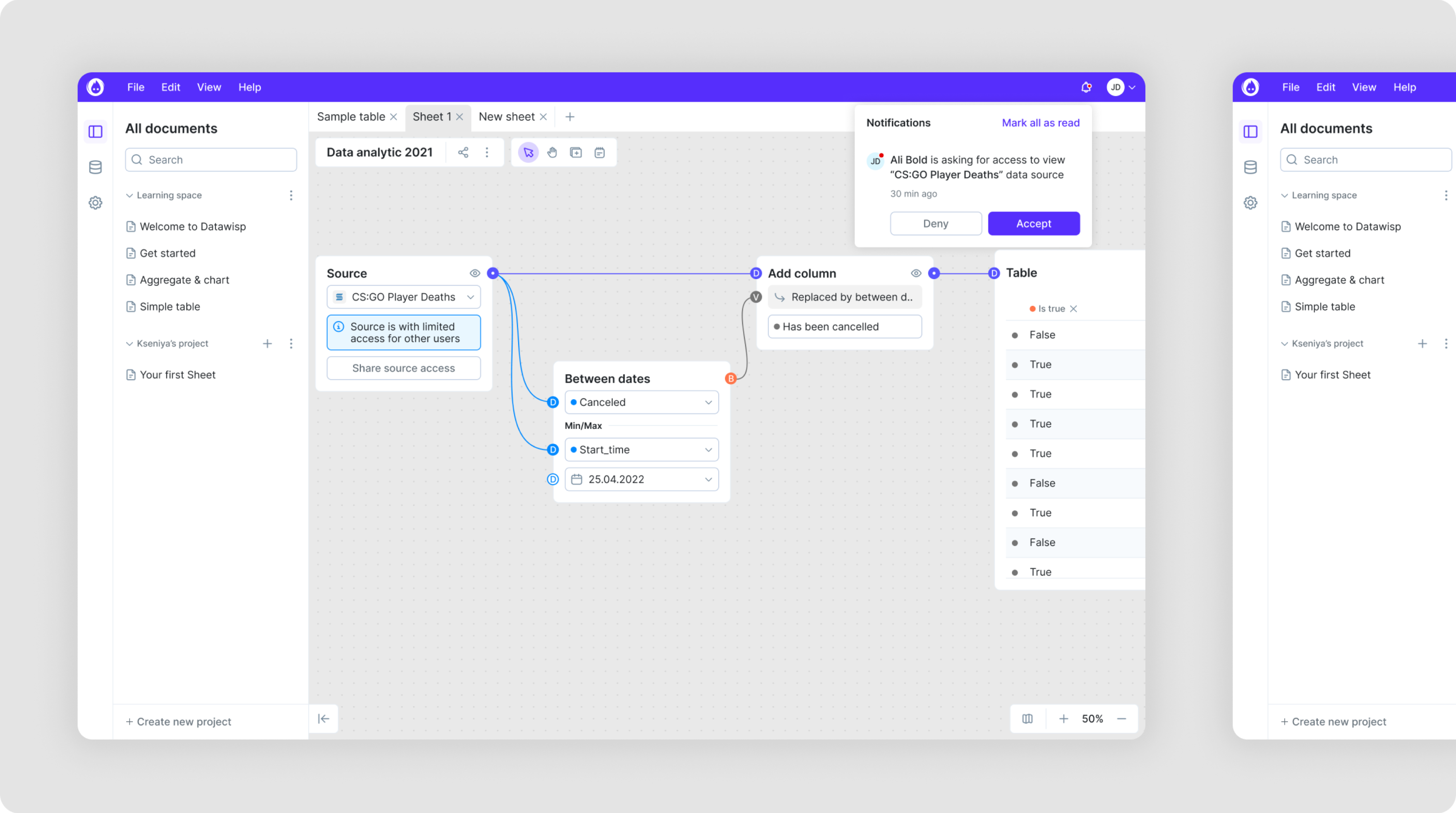Zoom out using the minus control near 50%
This screenshot has width=1456, height=813.
(x=1122, y=718)
